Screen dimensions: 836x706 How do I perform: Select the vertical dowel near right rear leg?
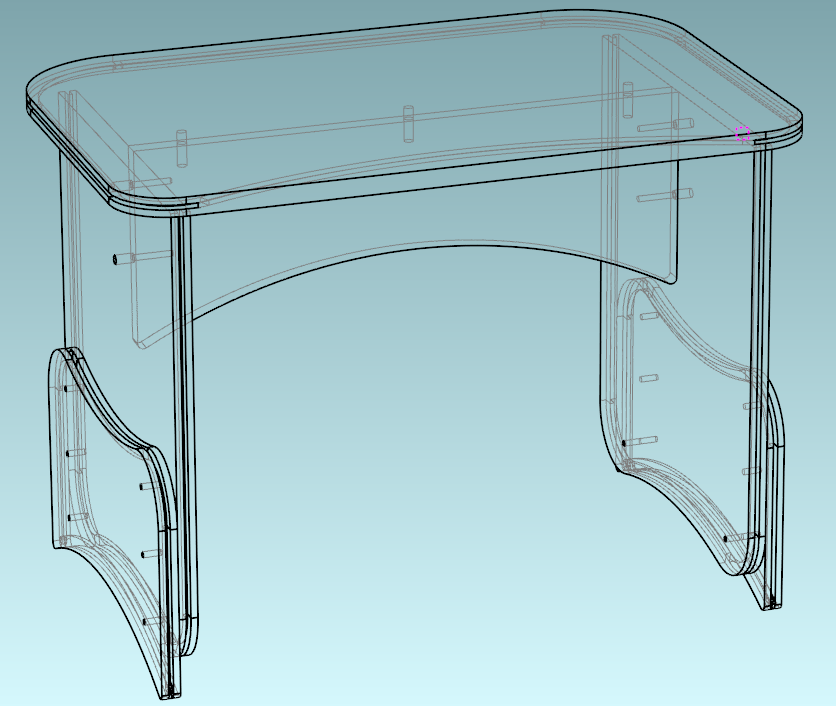pos(628,99)
